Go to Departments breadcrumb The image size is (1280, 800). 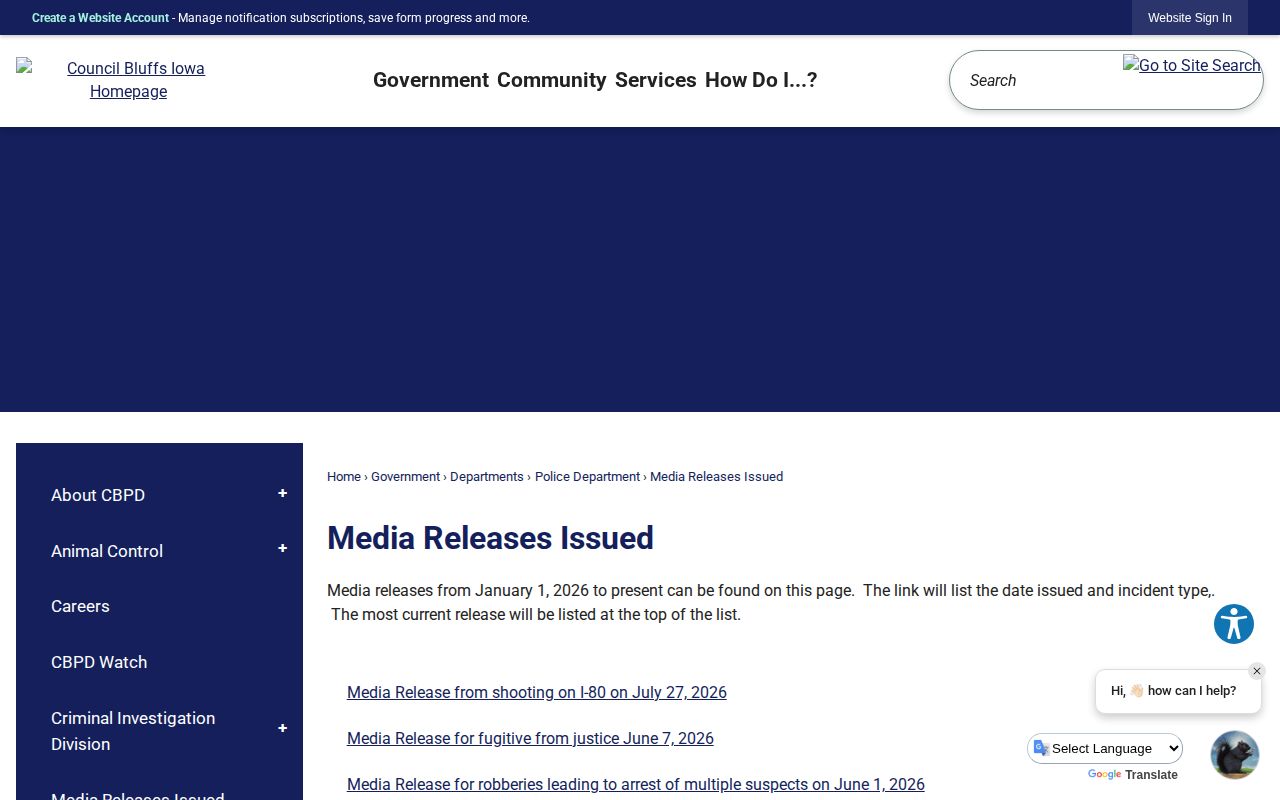[487, 477]
